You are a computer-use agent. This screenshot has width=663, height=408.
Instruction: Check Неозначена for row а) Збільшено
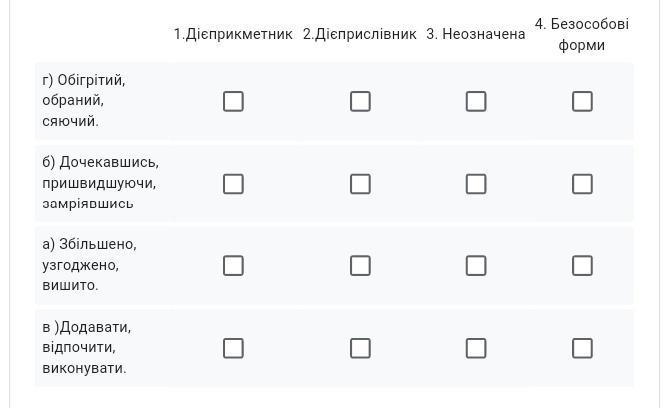476,266
